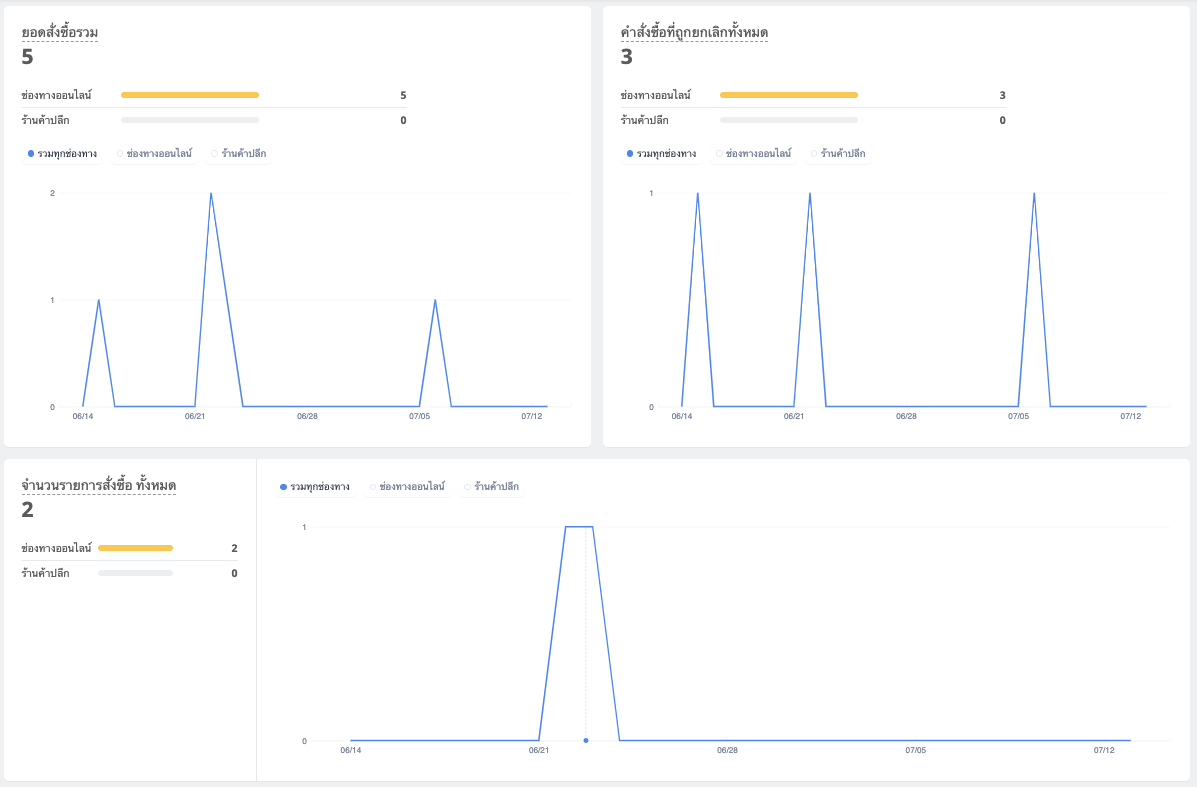Click ช่องทางออนไลน์ row label in คำสั่งซื้อที่ถูกยกเลิก card

(656, 95)
